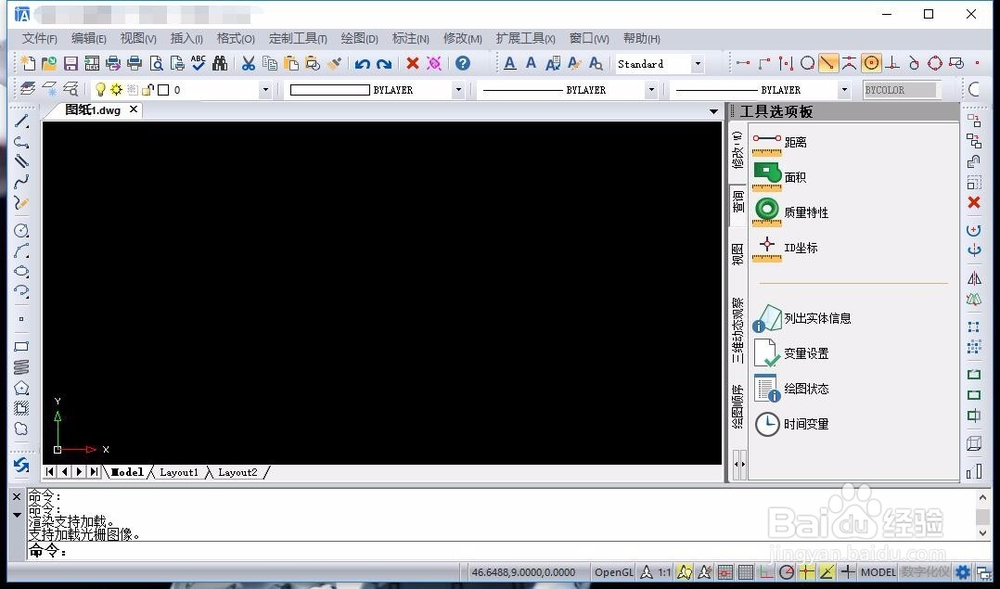The height and width of the screenshot is (589, 1000).
Task: Click 变量设置 in tool palette
Action: click(791, 353)
